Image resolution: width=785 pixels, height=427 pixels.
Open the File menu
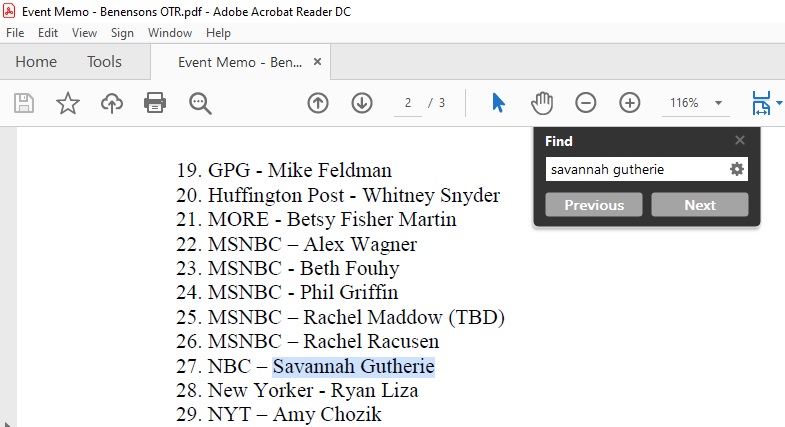click(x=15, y=33)
